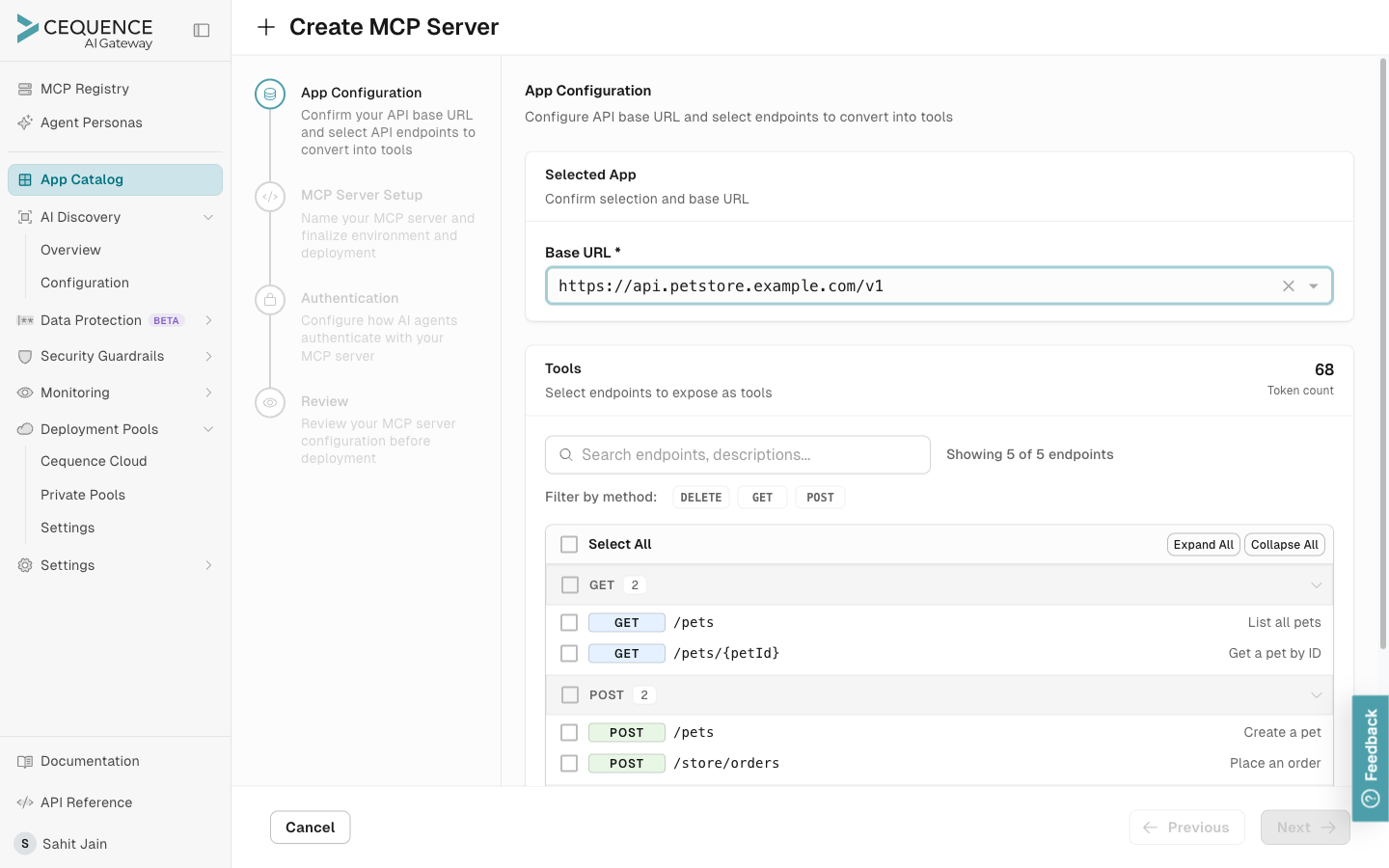This screenshot has height=868, width=1389.
Task: Click the Collapse All button
Action: [1284, 545]
